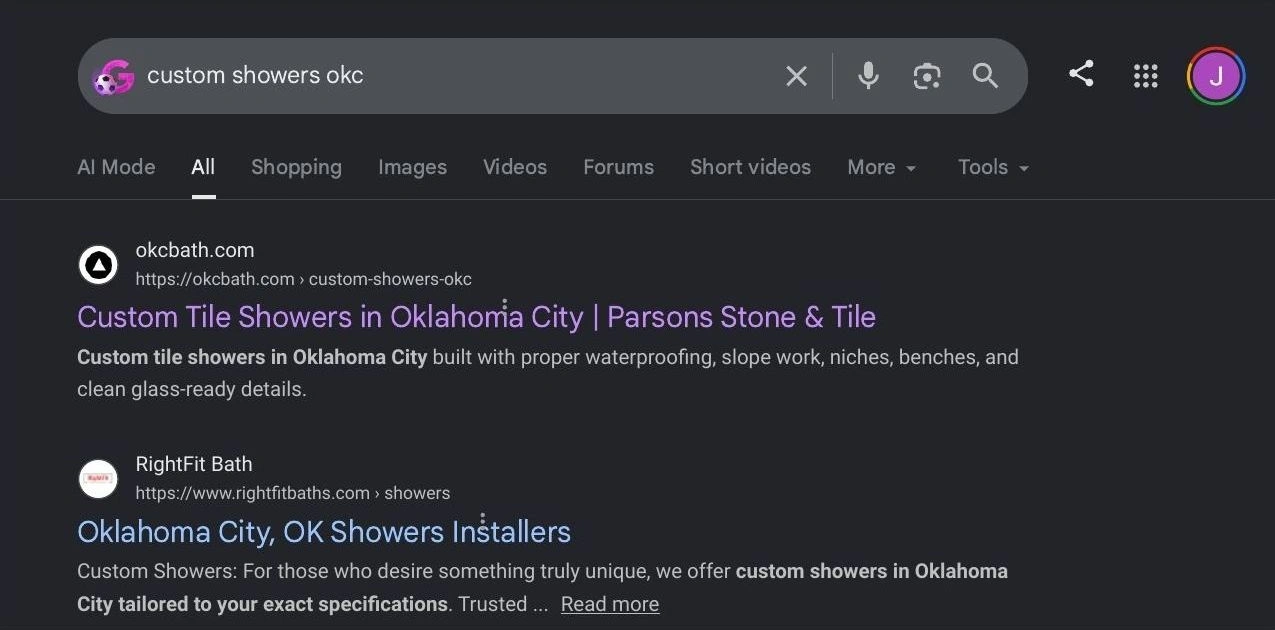This screenshot has width=1275, height=630.
Task: Click the magnifying glass search icon
Action: tap(985, 76)
